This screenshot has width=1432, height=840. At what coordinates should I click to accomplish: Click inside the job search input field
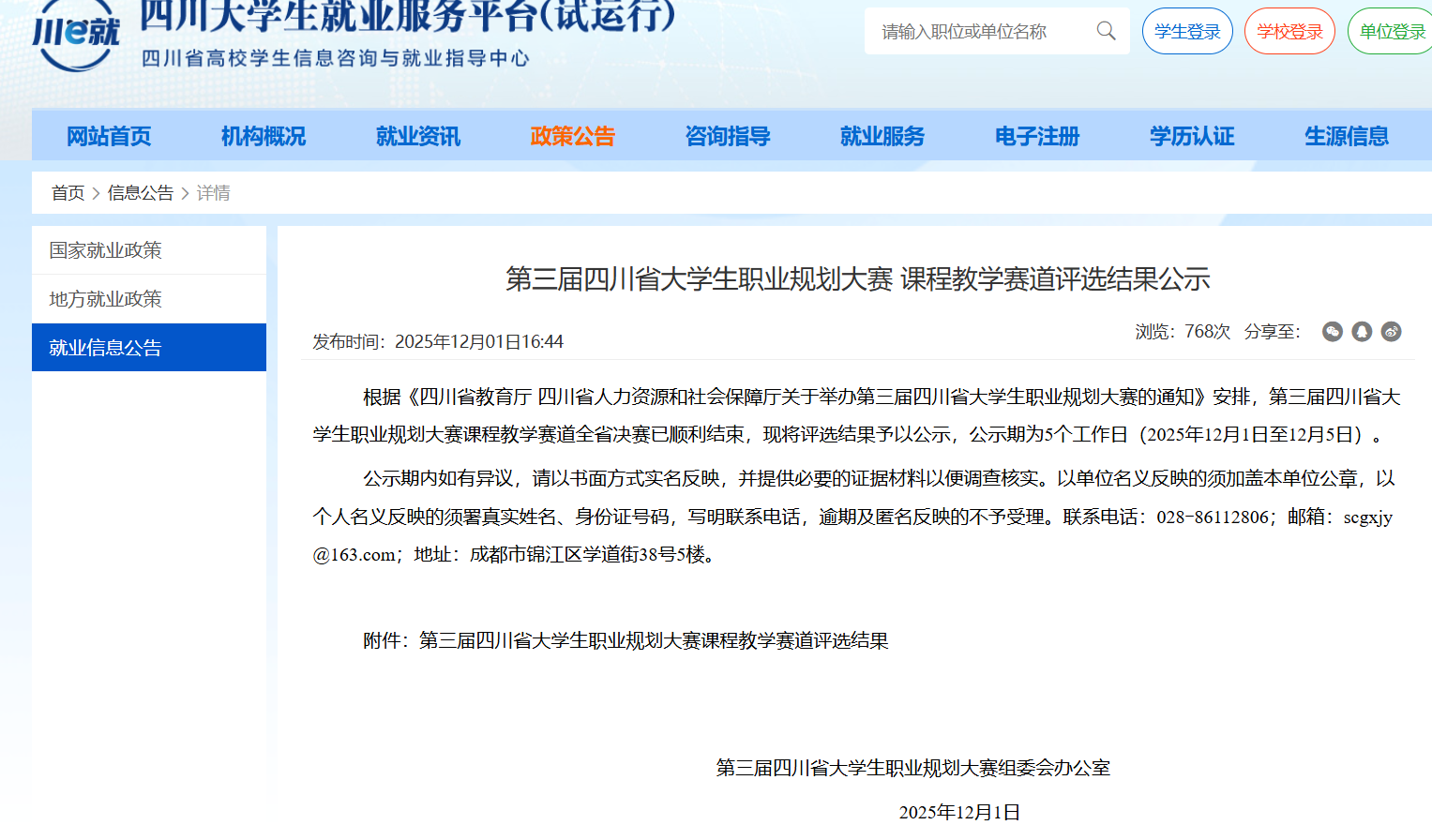coord(980,32)
